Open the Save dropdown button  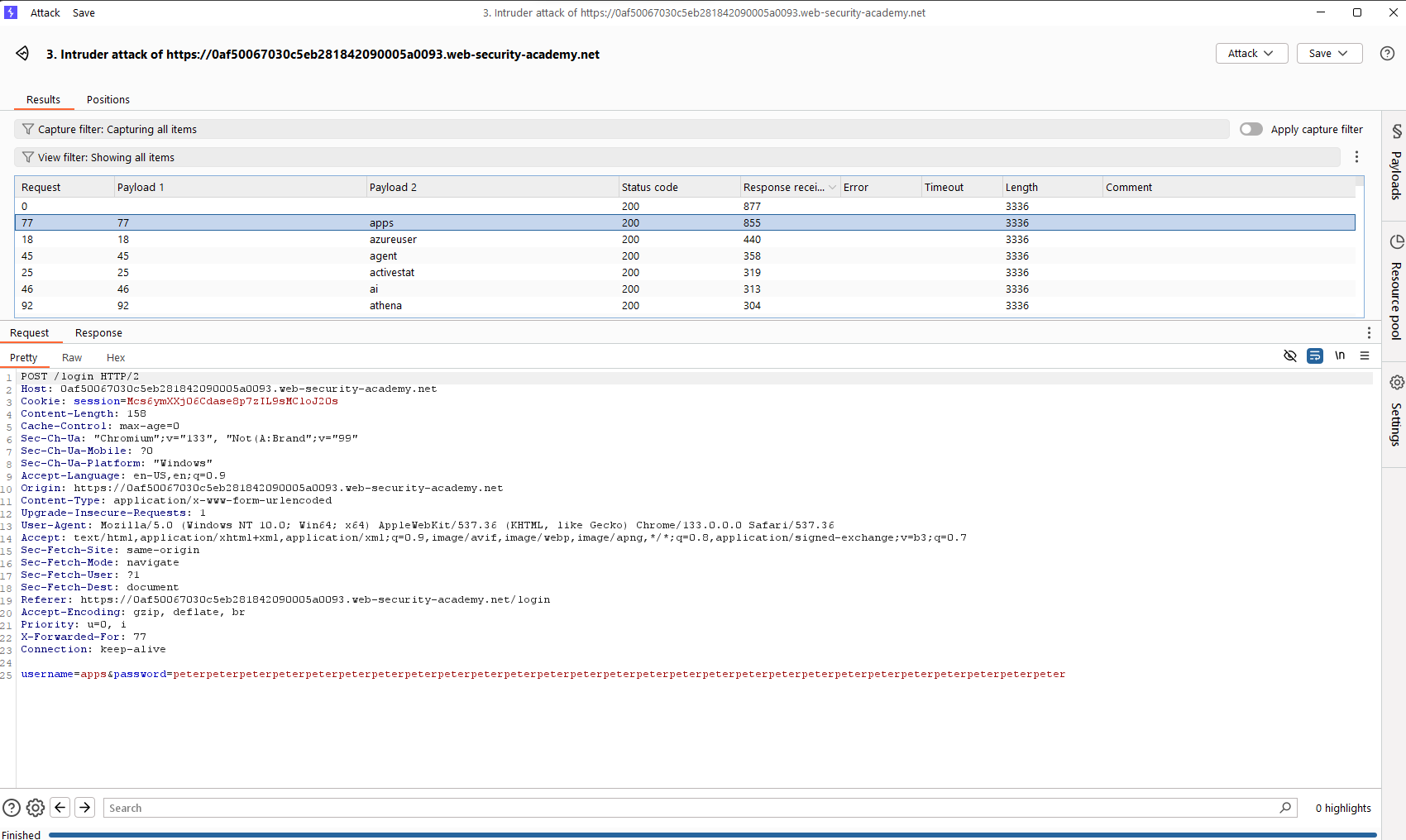(1329, 54)
